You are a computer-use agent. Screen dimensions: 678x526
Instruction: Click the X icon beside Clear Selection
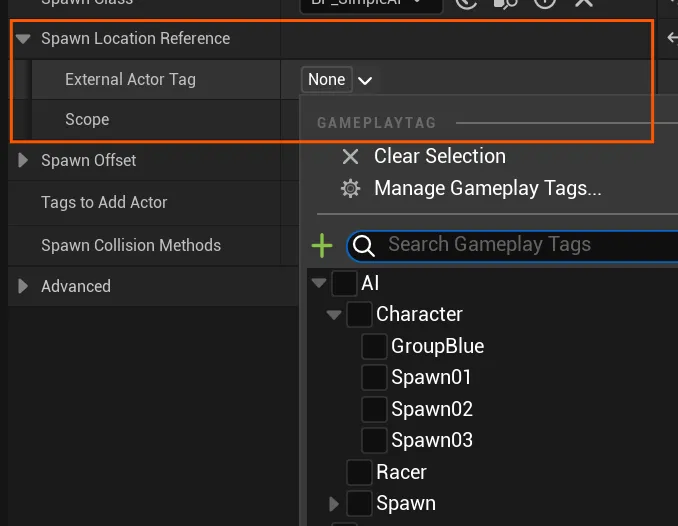pyautogui.click(x=350, y=157)
